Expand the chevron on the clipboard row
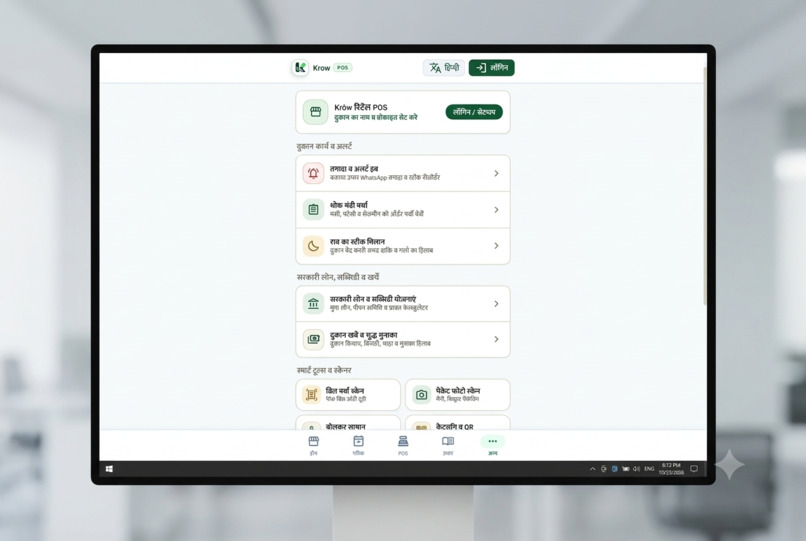Image resolution: width=806 pixels, height=541 pixels. coord(496,210)
